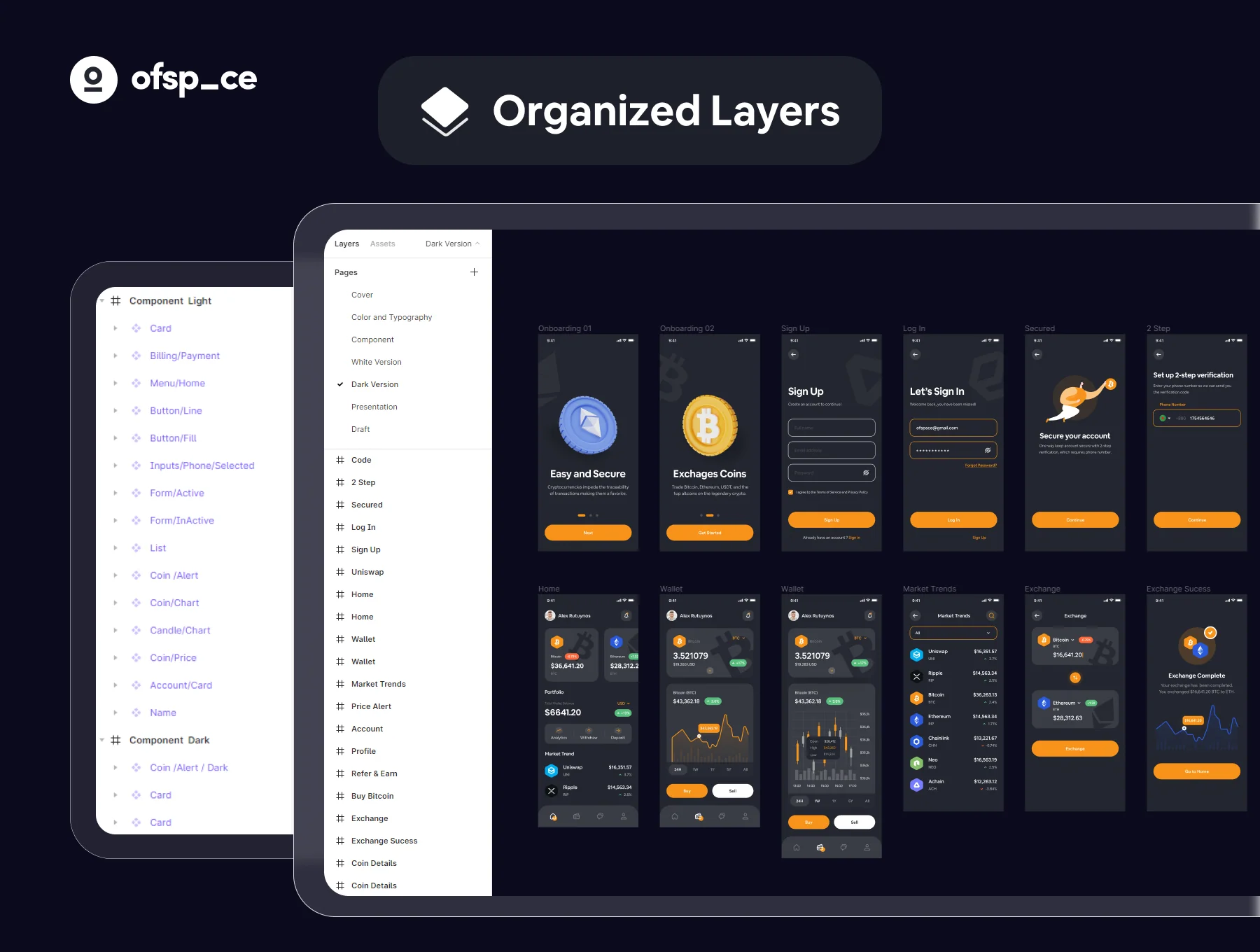Image resolution: width=1260 pixels, height=952 pixels.
Task: Click the notification bell on Home screen
Action: [x=626, y=616]
